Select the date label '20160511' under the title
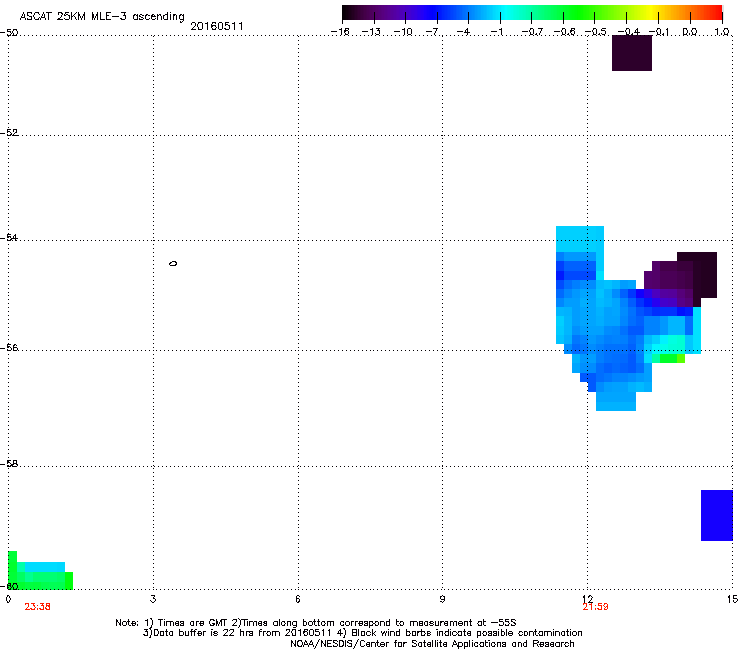The height and width of the screenshot is (650, 740). click(x=217, y=26)
